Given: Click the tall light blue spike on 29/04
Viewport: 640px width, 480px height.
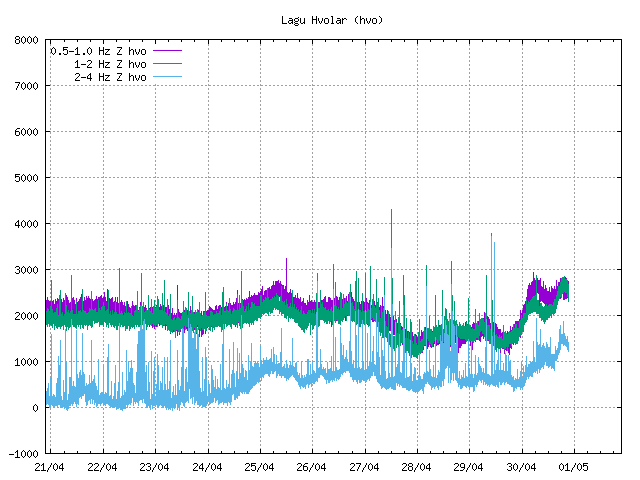Looking at the screenshot, I should click(492, 286).
